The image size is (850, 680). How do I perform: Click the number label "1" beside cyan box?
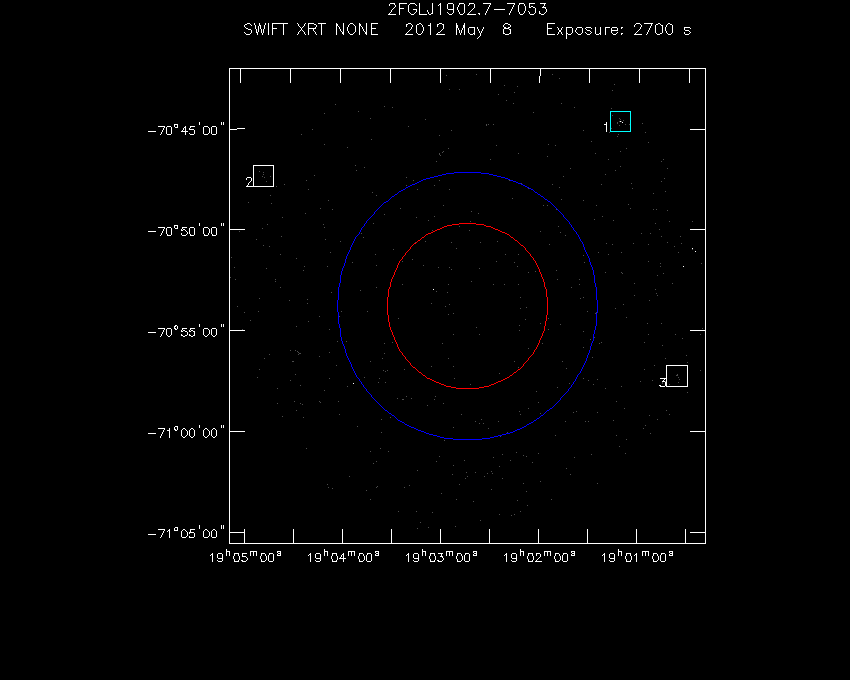(x=606, y=127)
